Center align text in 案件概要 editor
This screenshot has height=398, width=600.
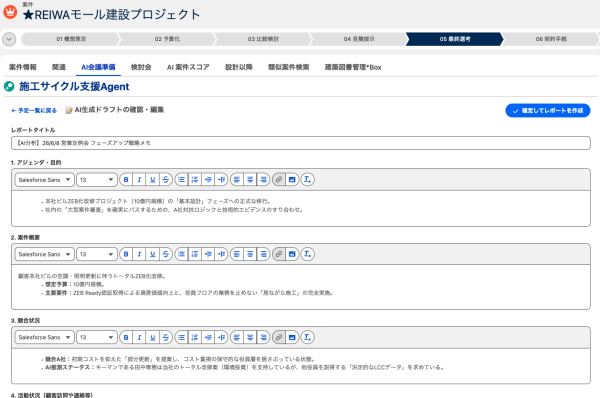[x=250, y=254]
